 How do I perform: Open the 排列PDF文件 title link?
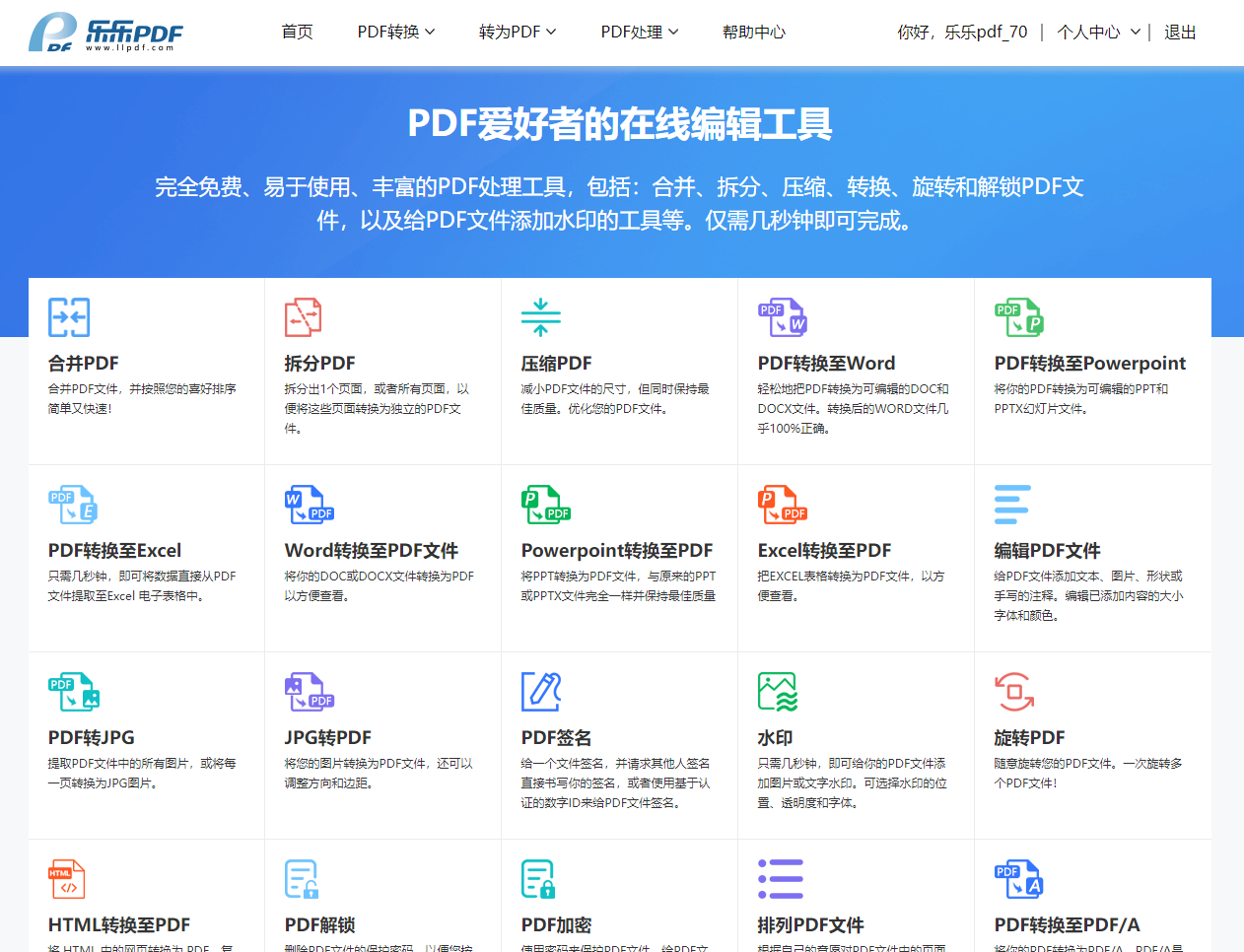(x=810, y=924)
